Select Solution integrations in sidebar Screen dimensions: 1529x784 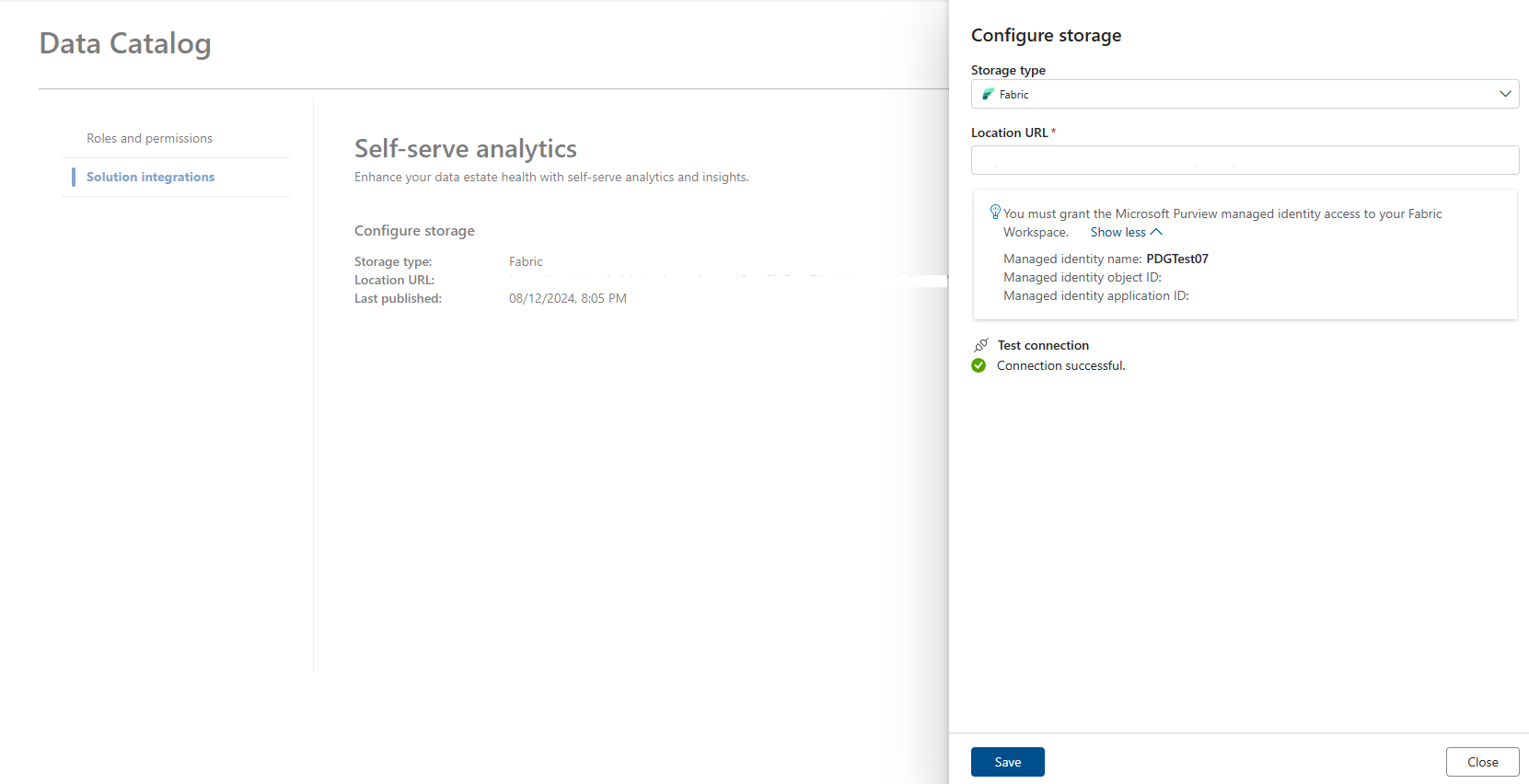(x=150, y=177)
